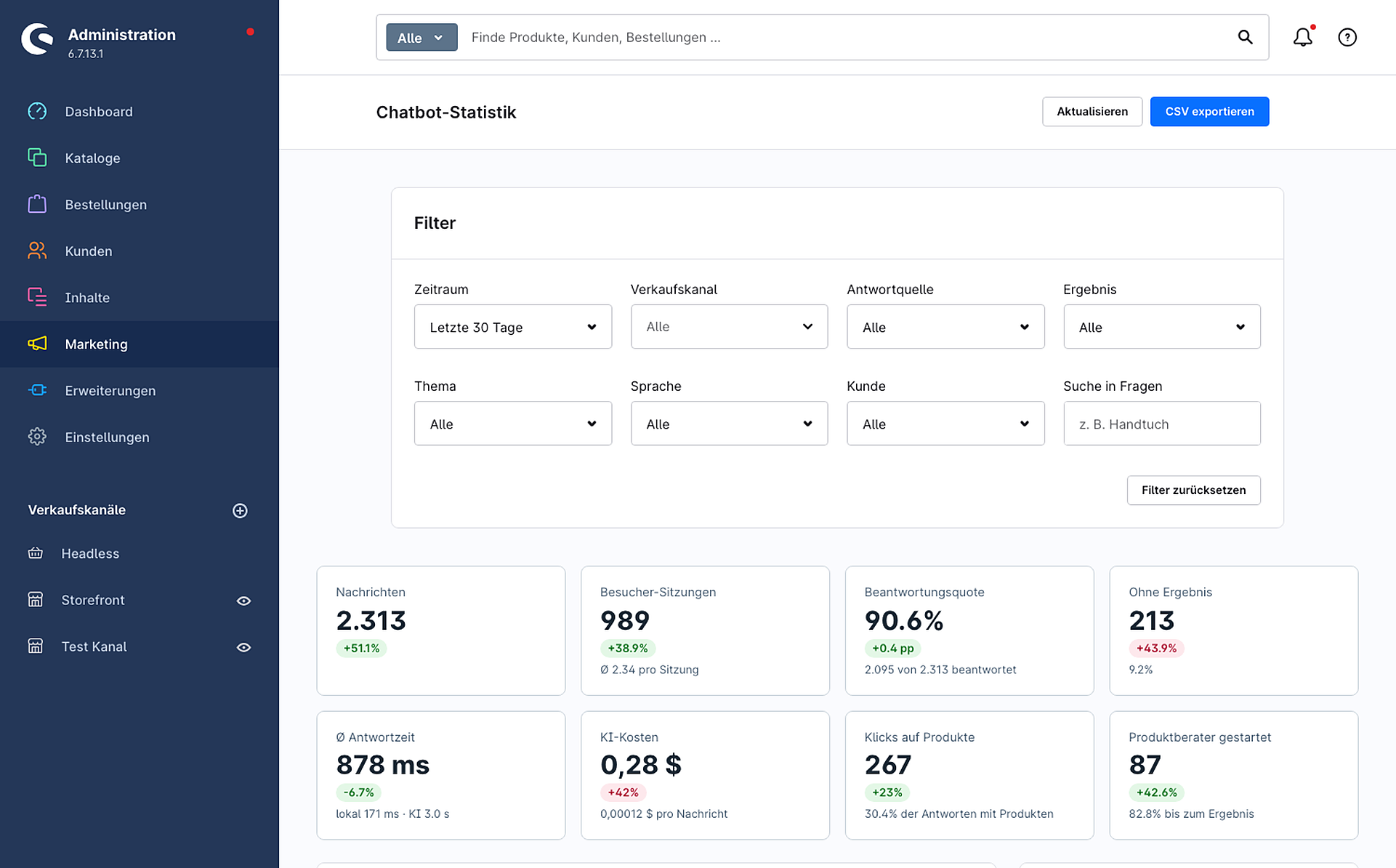The width and height of the screenshot is (1396, 868).
Task: Open the Antwortquelle dropdown
Action: 945,327
